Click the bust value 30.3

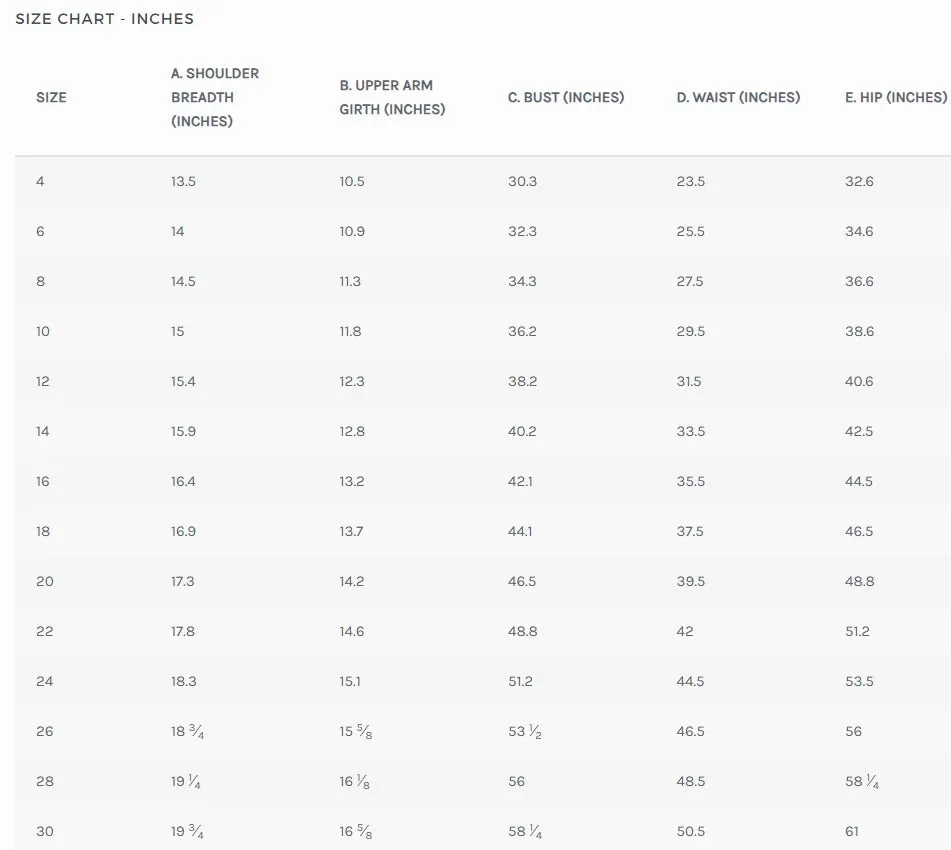(522, 181)
